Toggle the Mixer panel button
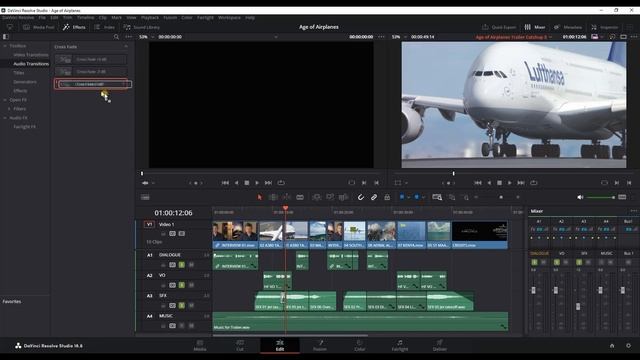 (535, 27)
